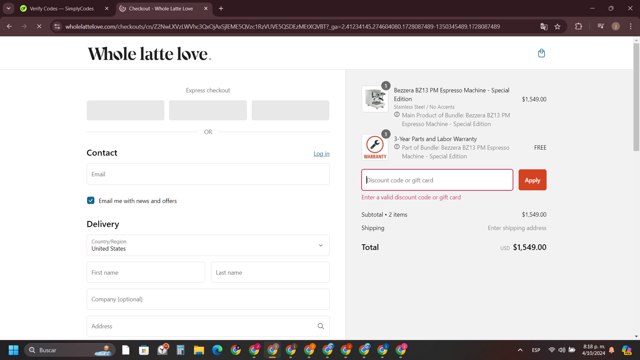Viewport: 640px width, 360px height.
Task: Open the media control icon in toolbar
Action: point(600,27)
